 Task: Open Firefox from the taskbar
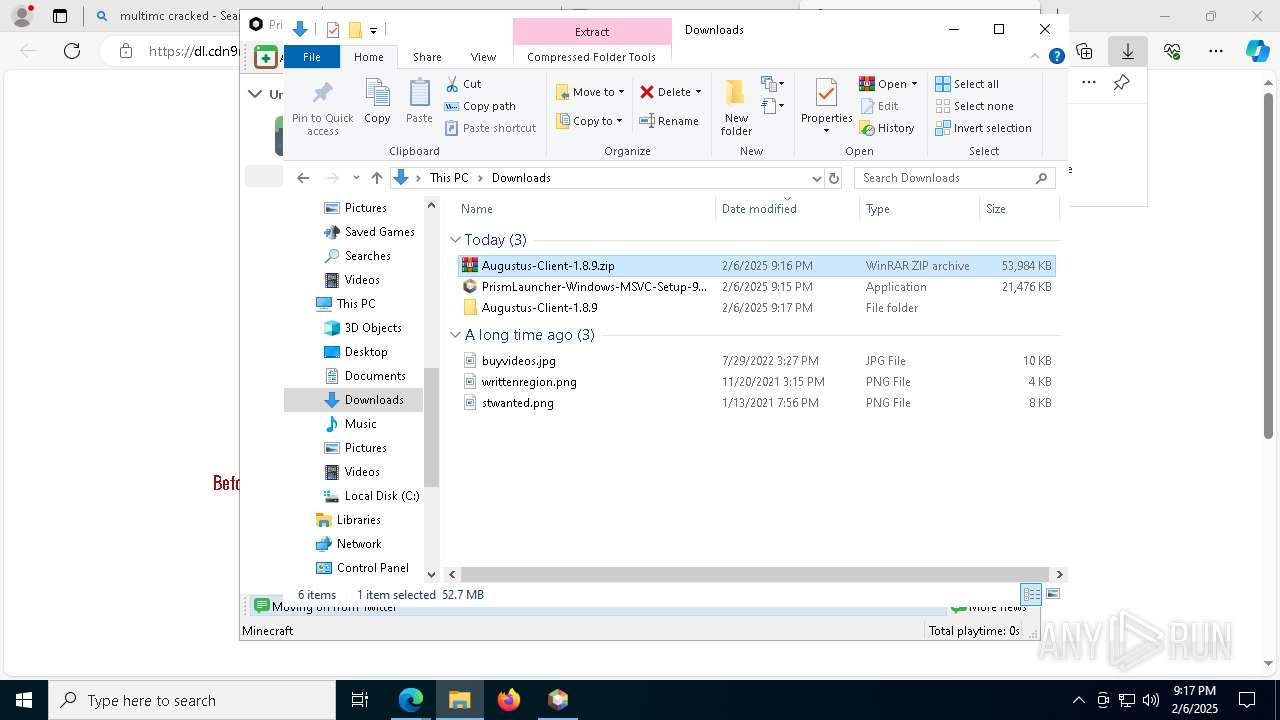point(509,700)
